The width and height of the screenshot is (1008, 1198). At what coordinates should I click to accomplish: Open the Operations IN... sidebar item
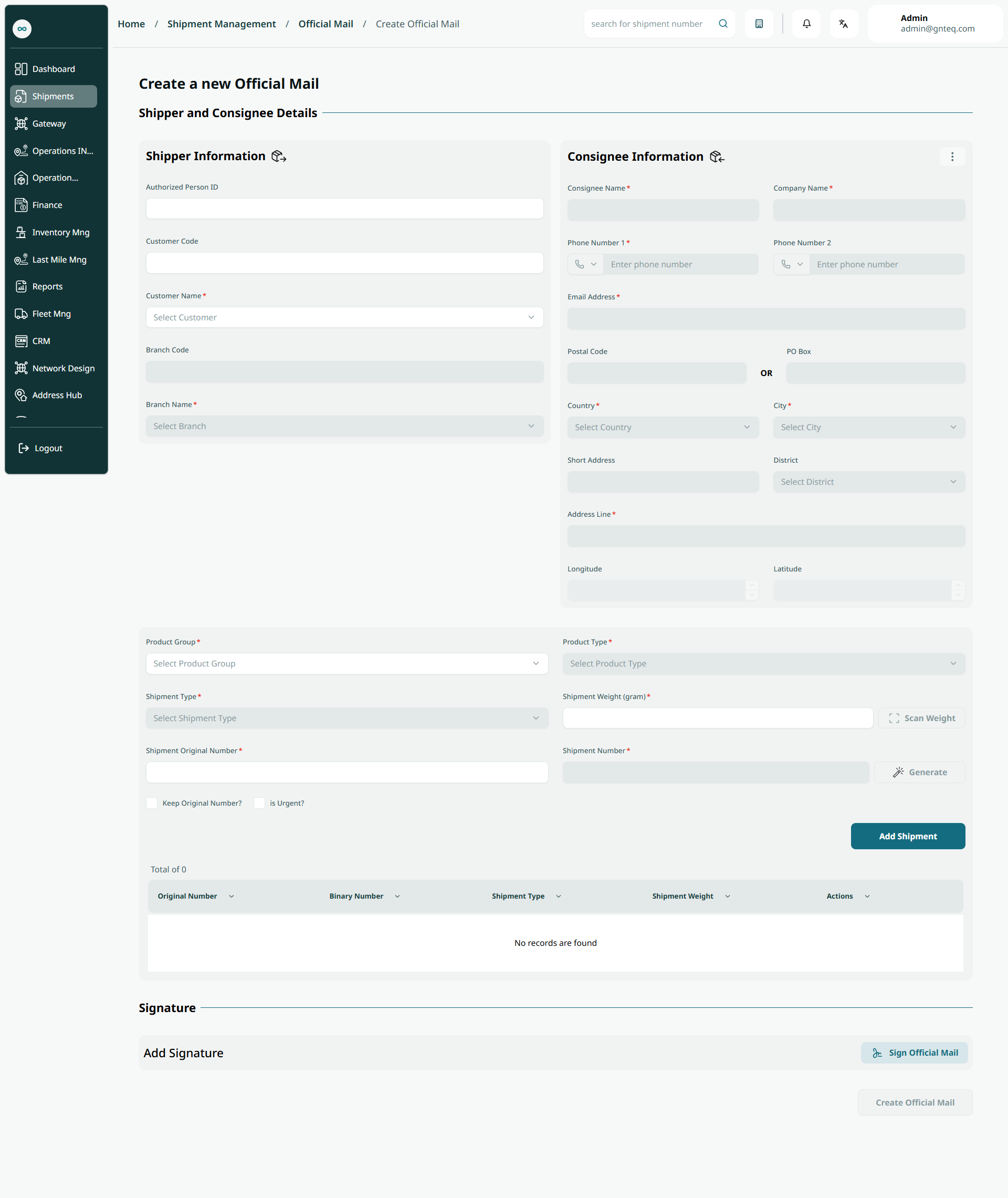(54, 151)
